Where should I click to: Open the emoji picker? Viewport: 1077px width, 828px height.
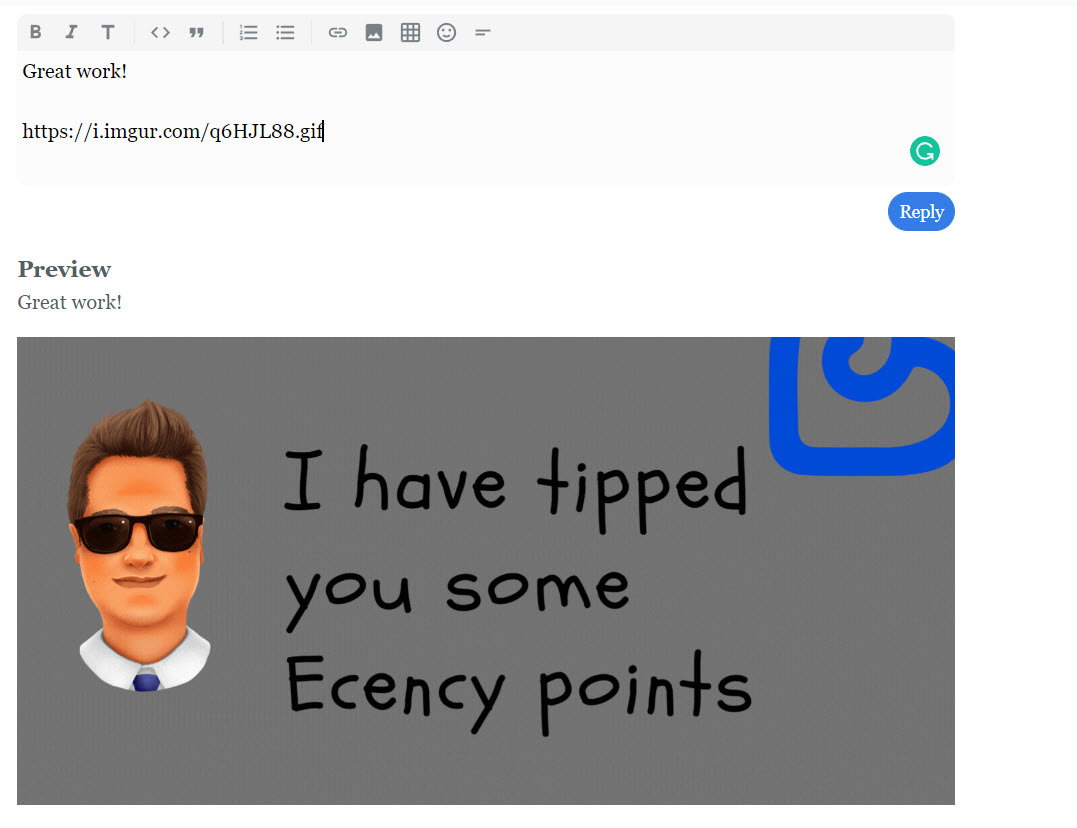click(446, 32)
